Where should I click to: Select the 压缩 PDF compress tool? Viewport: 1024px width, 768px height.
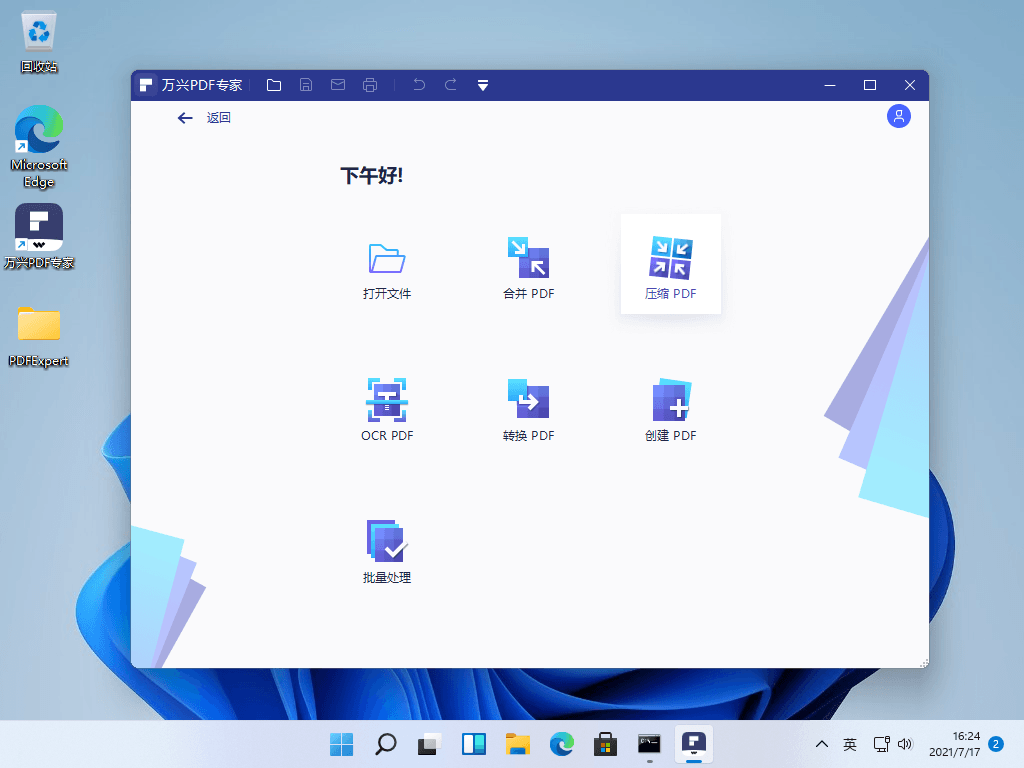pos(671,264)
